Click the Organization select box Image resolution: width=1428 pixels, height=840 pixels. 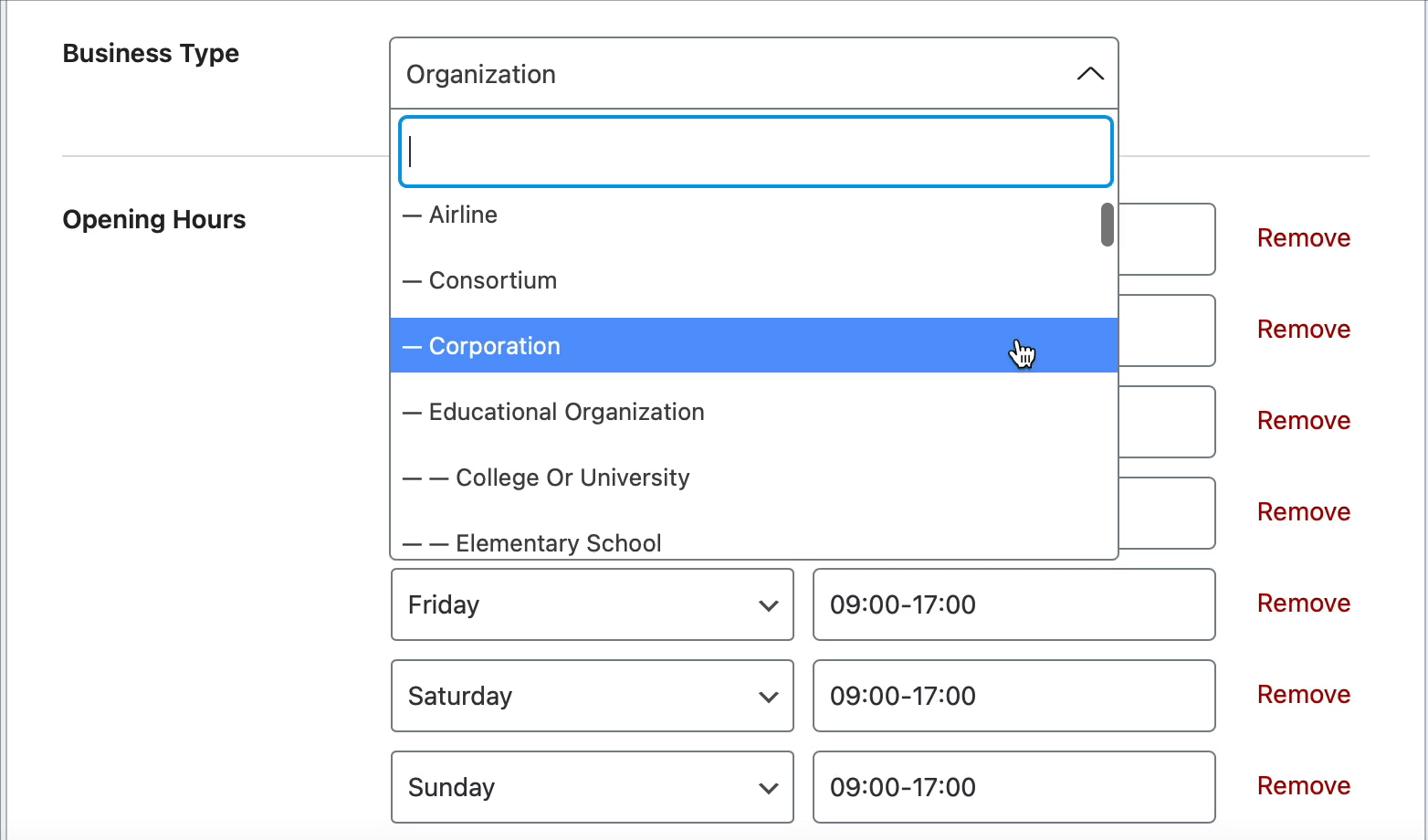730,74
